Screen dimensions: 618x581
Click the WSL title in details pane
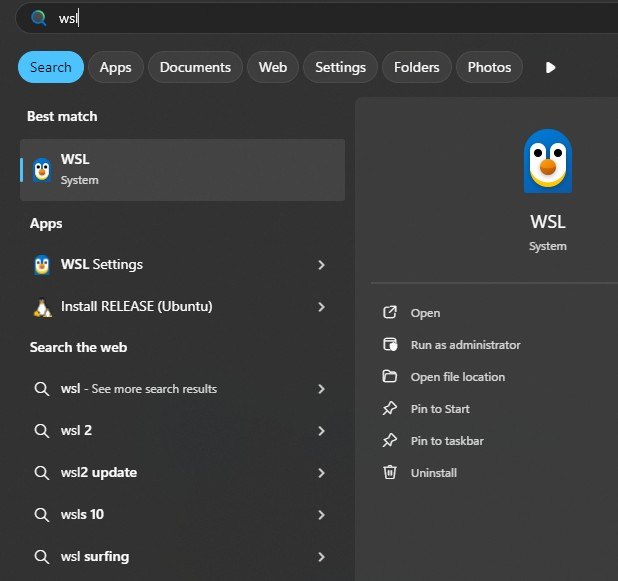click(x=547, y=222)
